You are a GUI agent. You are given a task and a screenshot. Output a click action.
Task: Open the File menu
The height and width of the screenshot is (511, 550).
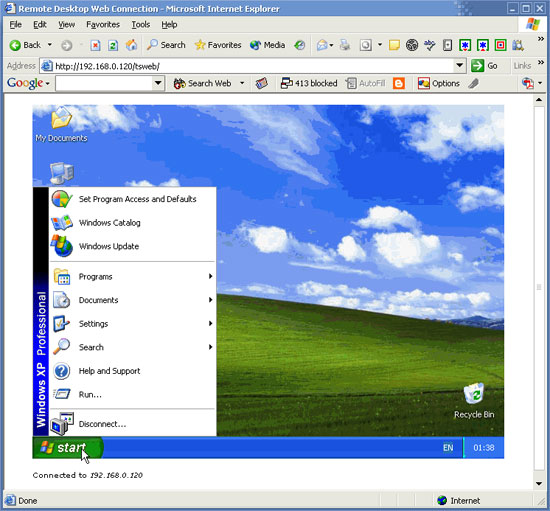pos(15,25)
